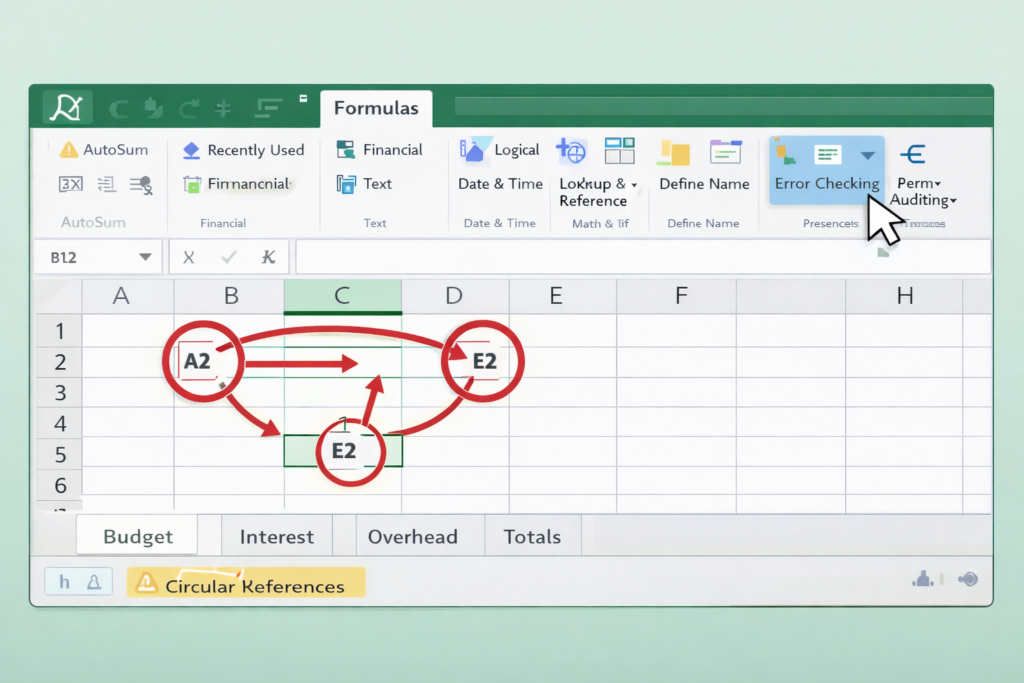The height and width of the screenshot is (683, 1024).
Task: Expand the Perm Auditing dropdown
Action: pos(953,201)
